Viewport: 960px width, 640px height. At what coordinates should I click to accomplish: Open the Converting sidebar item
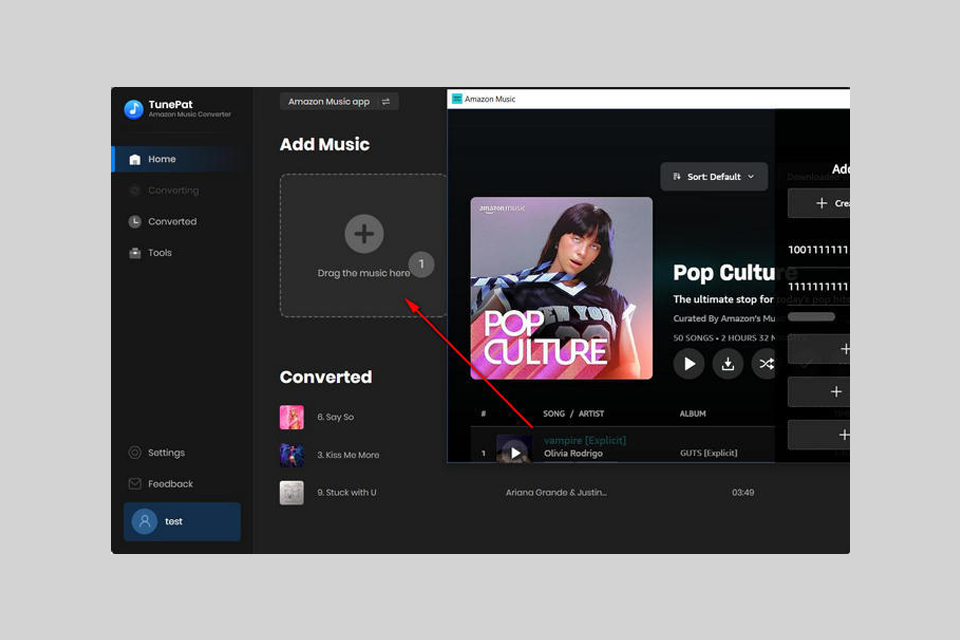(x=174, y=190)
